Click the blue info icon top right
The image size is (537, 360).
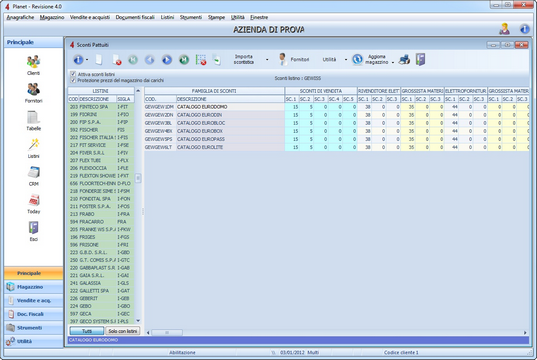click(525, 29)
